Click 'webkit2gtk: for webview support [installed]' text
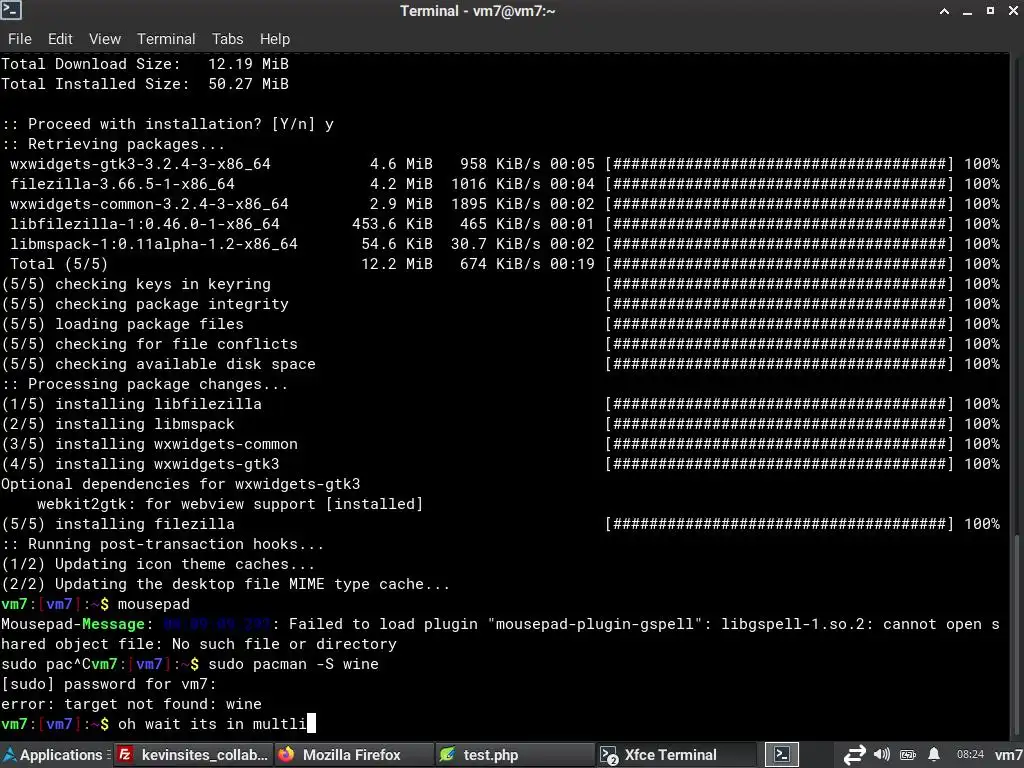This screenshot has width=1024, height=768. (230, 504)
